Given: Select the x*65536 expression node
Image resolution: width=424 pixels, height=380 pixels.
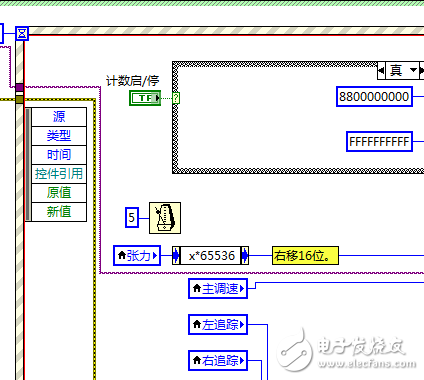Looking at the screenshot, I should click(210, 256).
